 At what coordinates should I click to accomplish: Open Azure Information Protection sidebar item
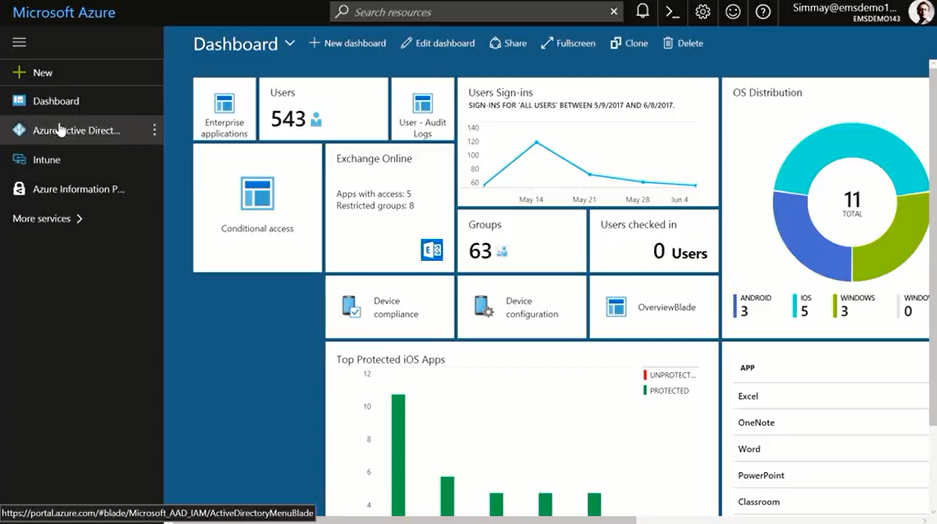[78, 189]
